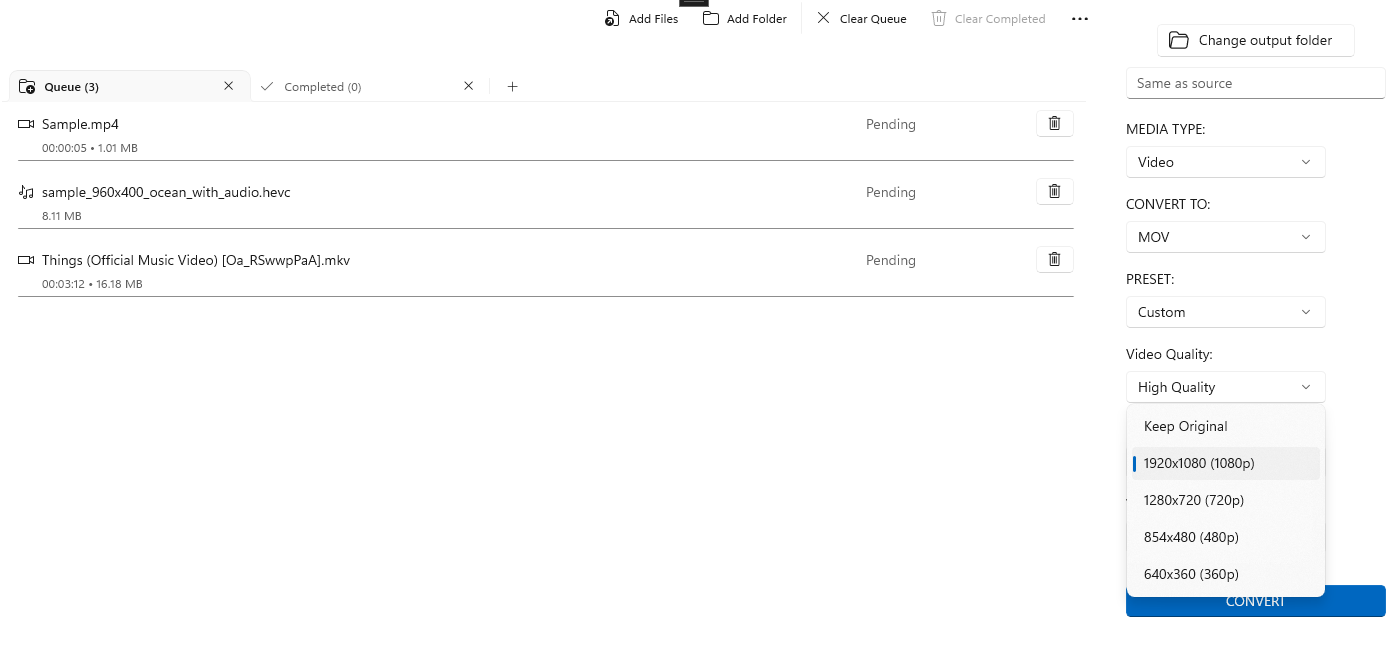Click the Pending status of the .hevc file
Screen dimensions: 1390x654
[x=891, y=192]
